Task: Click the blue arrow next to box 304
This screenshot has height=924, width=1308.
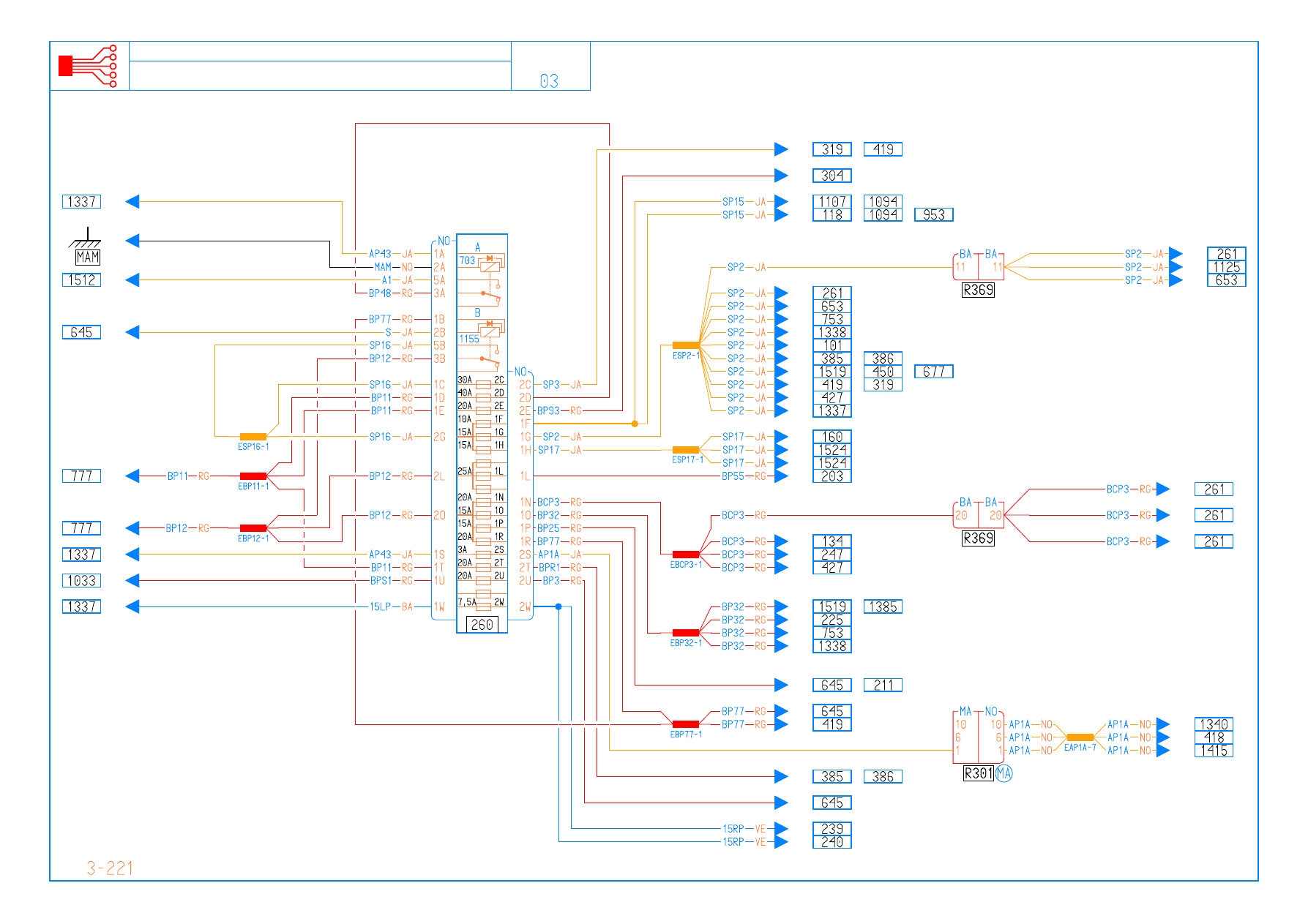Action: pos(781,176)
